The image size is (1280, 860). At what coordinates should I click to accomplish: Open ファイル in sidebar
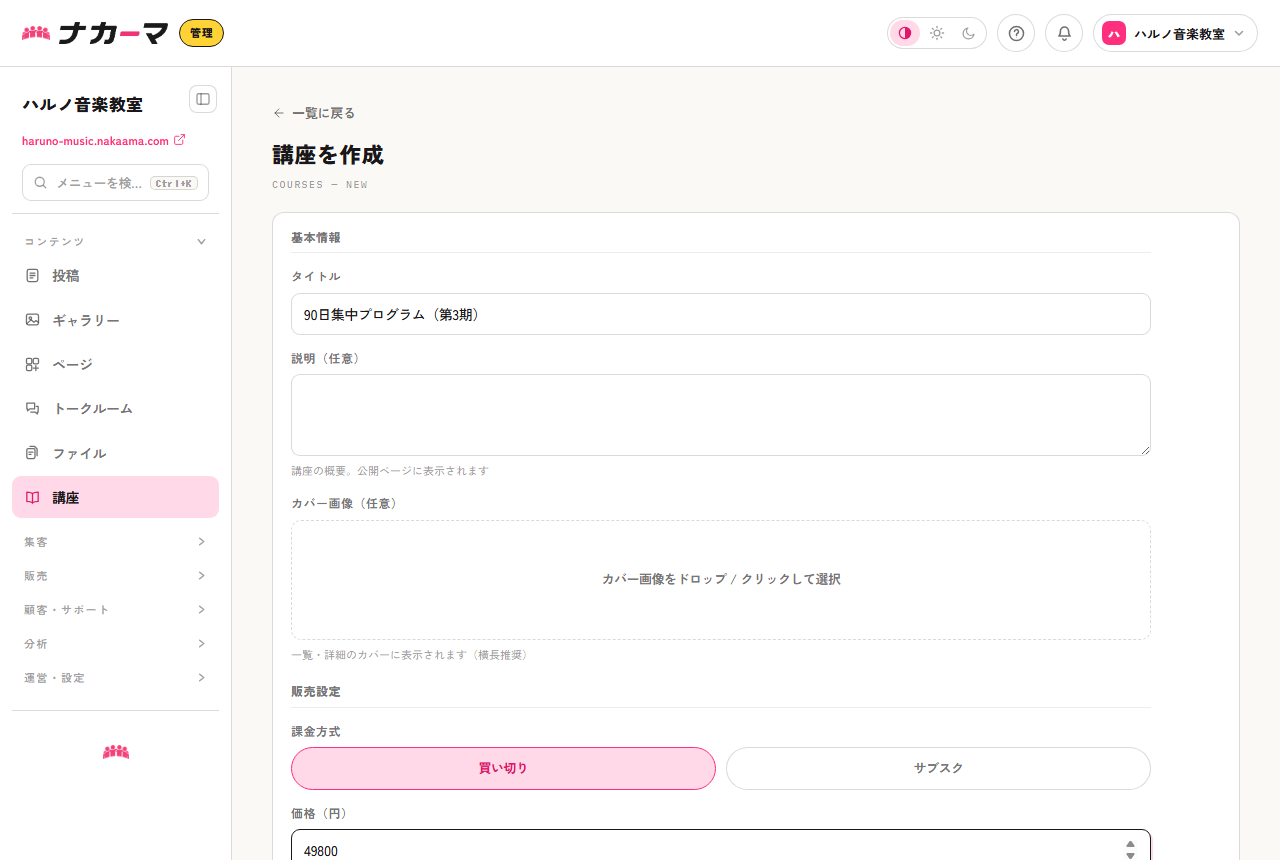click(115, 453)
